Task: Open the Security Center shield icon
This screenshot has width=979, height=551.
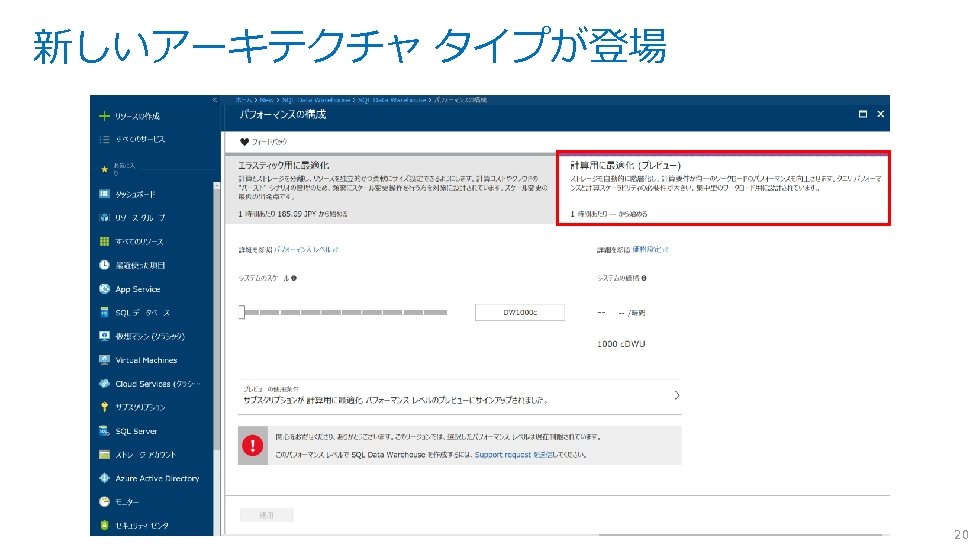Action: click(104, 525)
